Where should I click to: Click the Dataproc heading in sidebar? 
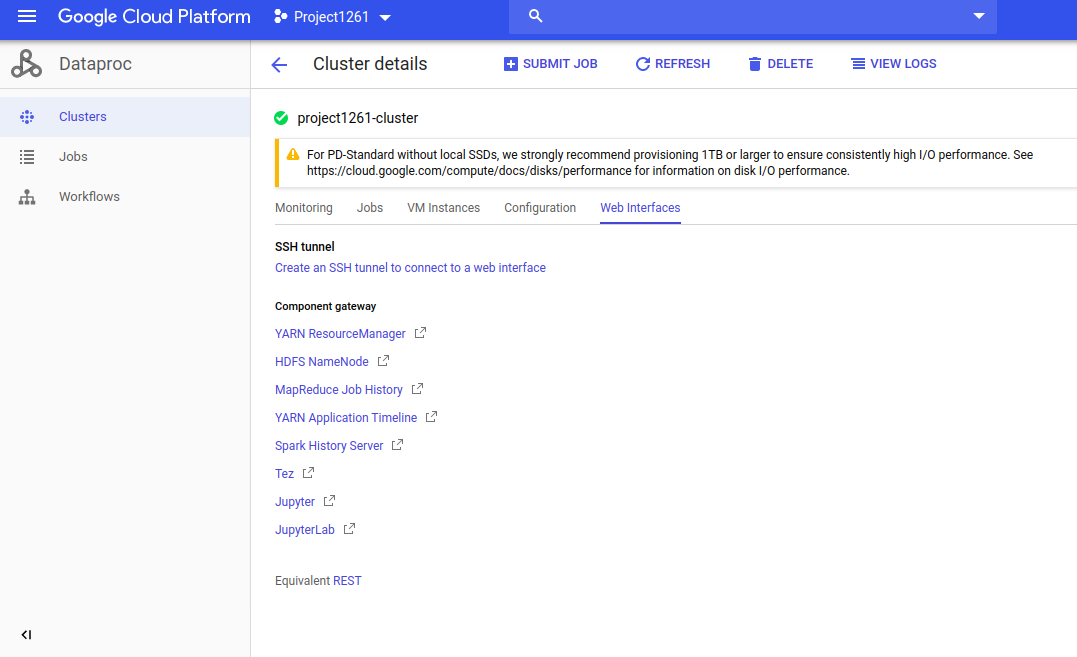click(95, 64)
